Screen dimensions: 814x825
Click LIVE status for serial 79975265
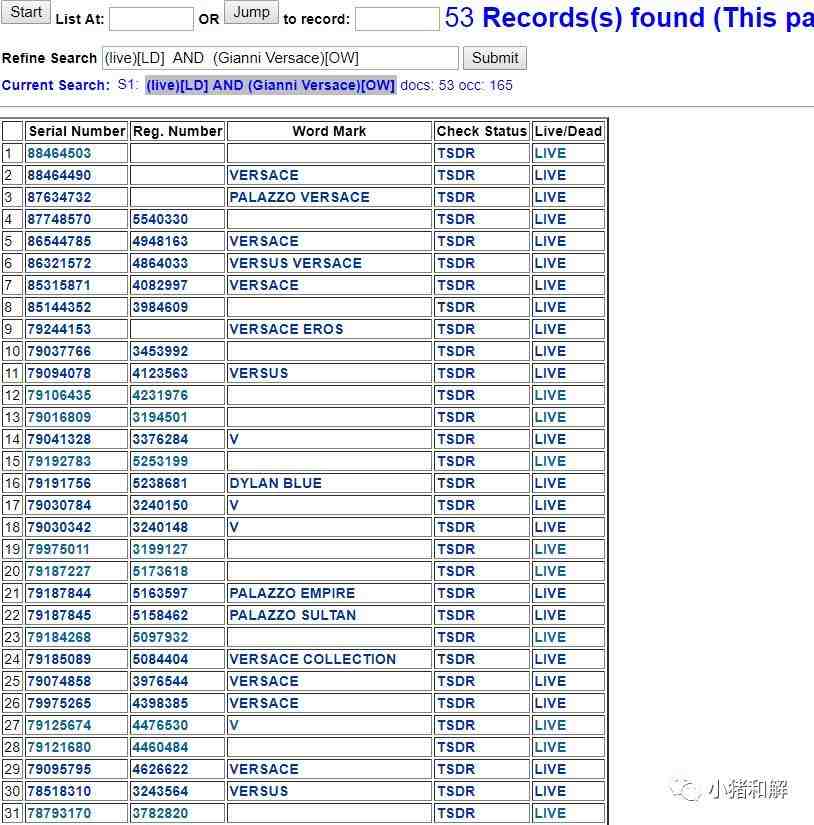(550, 703)
